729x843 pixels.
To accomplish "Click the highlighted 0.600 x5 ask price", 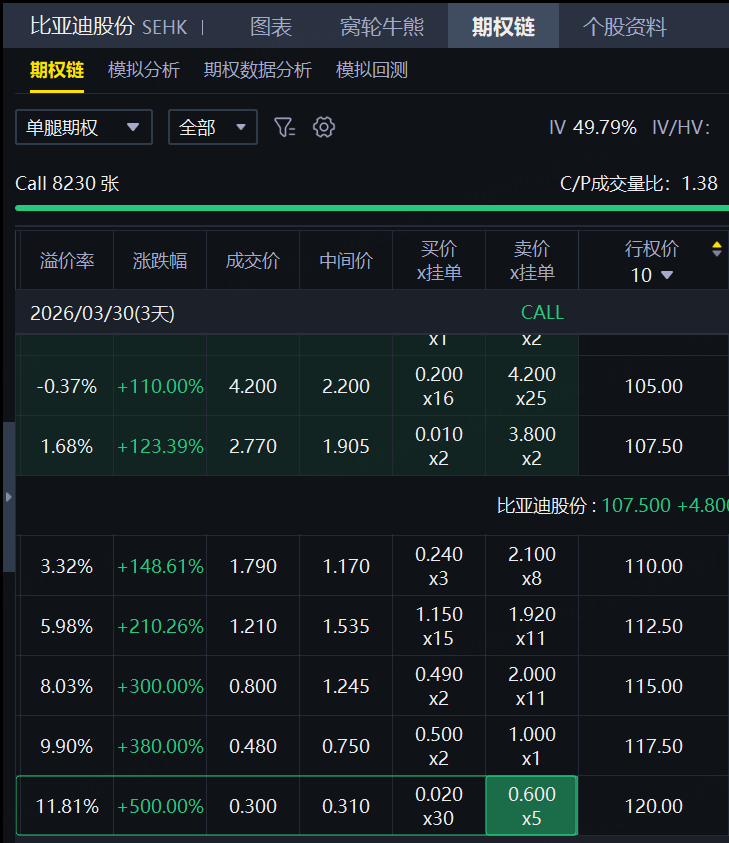I will click(531, 805).
